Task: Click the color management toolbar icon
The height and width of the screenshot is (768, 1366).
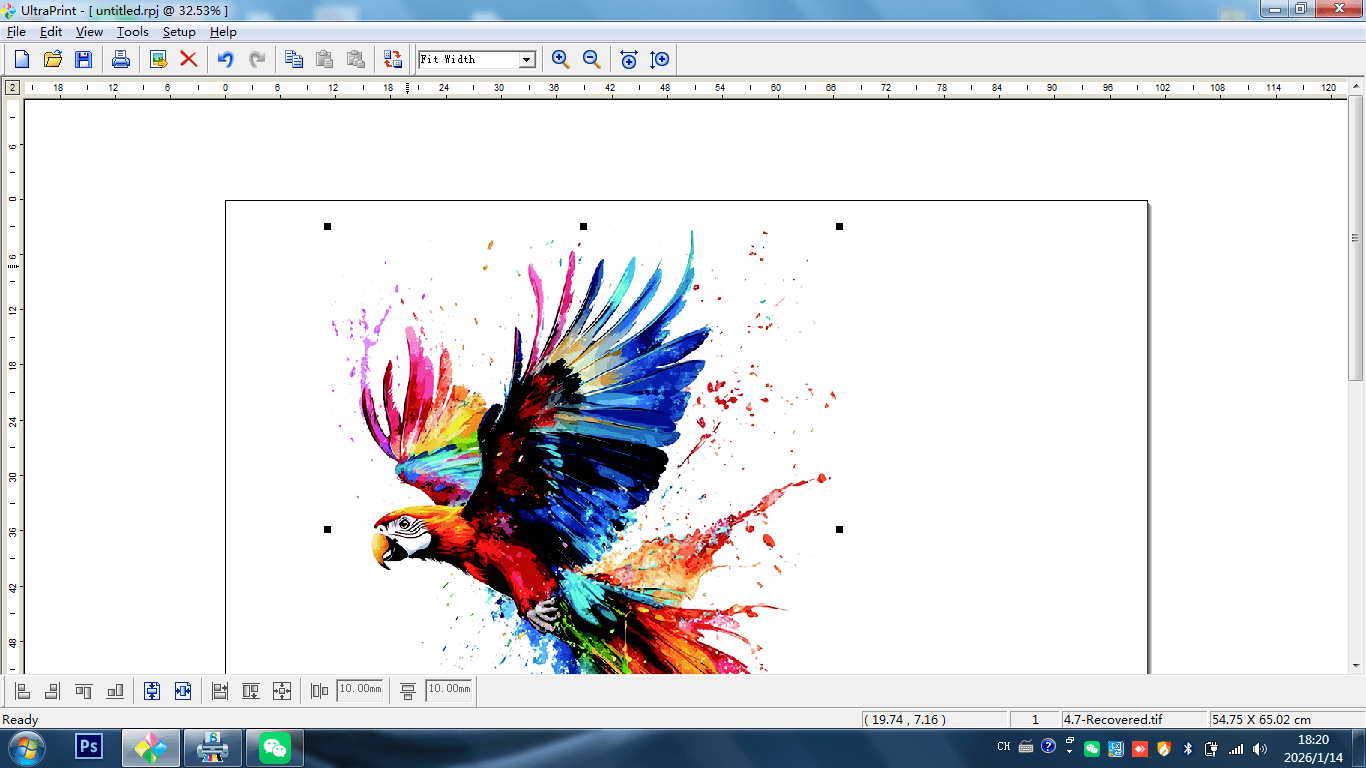Action: (x=392, y=59)
